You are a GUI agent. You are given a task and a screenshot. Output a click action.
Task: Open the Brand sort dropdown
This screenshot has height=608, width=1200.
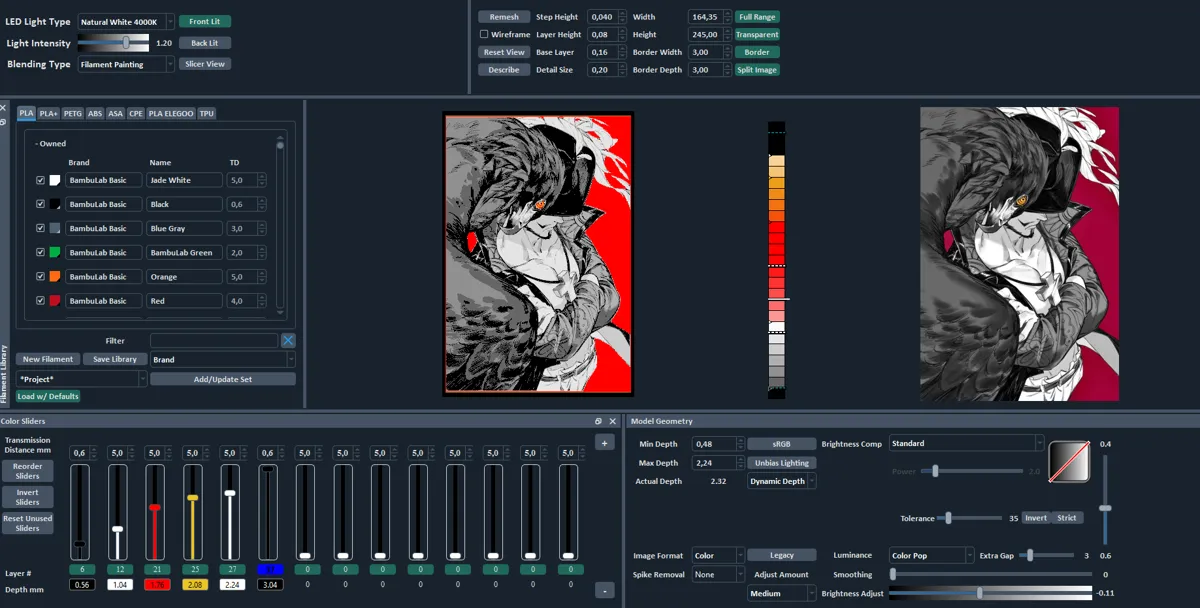(223, 359)
